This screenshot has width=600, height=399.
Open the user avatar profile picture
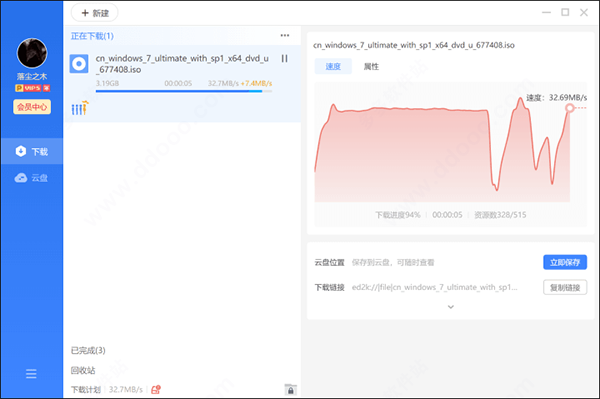[32, 53]
